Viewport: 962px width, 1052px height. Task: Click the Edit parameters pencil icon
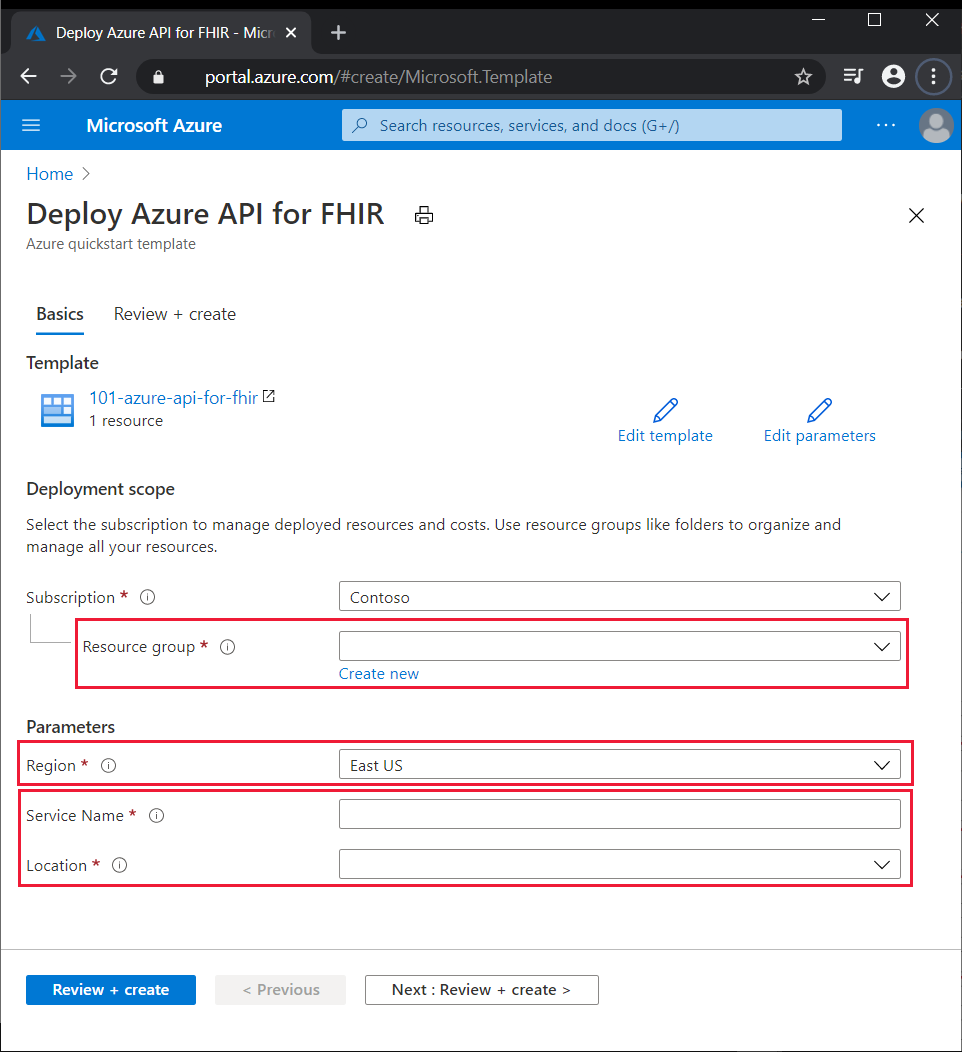coord(819,410)
